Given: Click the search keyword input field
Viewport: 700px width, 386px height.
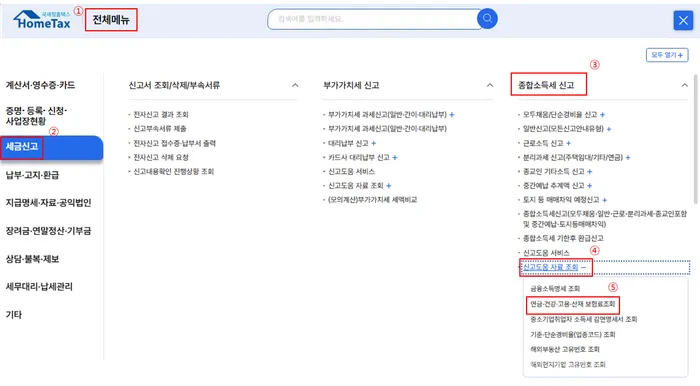Looking at the screenshot, I should click(x=373, y=19).
